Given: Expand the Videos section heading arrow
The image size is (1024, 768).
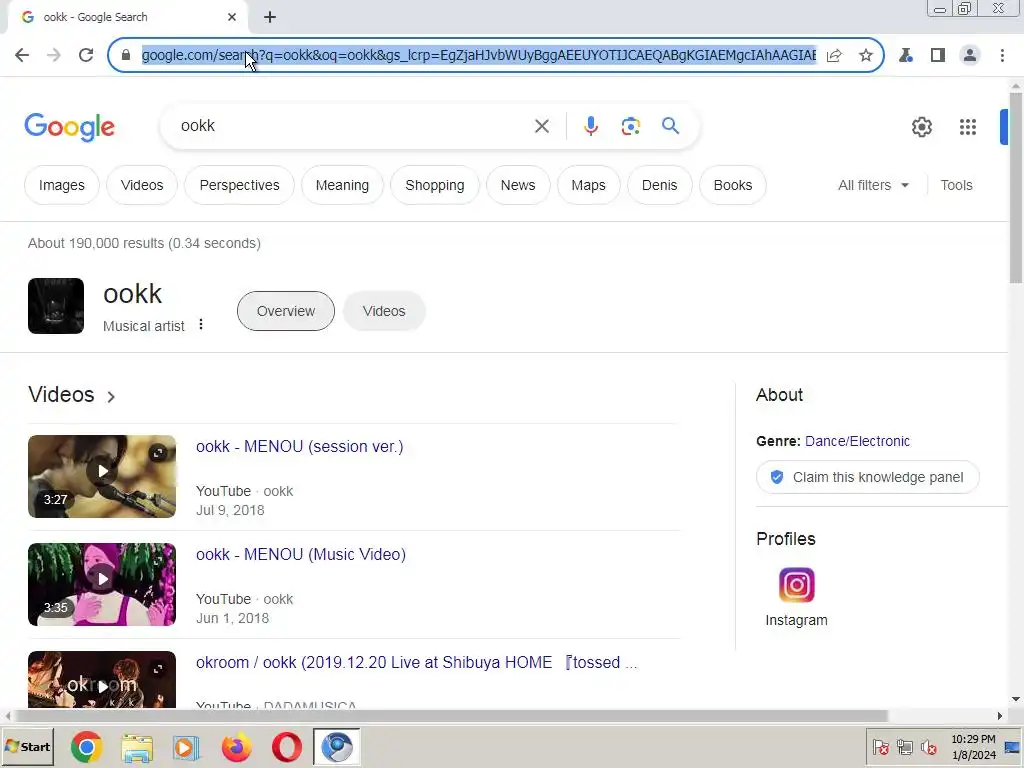Looking at the screenshot, I should click(111, 396).
